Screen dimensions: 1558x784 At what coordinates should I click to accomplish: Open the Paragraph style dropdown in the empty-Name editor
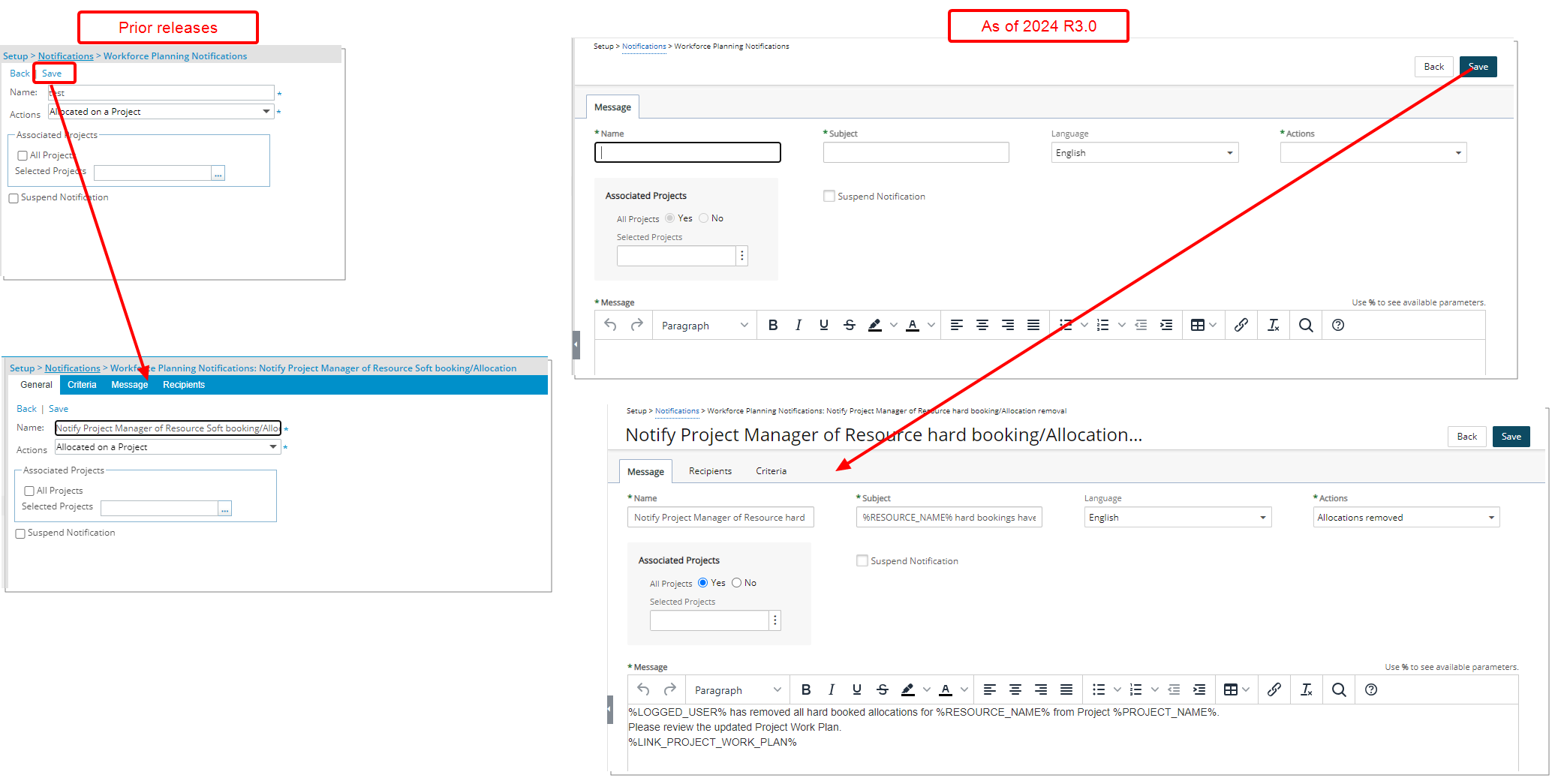coord(704,326)
